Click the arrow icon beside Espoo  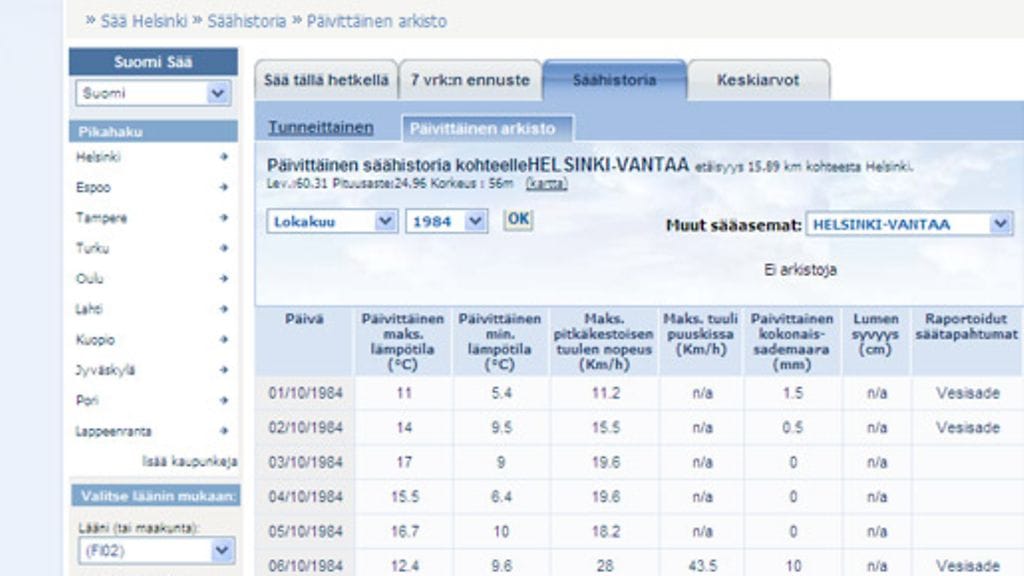point(224,187)
